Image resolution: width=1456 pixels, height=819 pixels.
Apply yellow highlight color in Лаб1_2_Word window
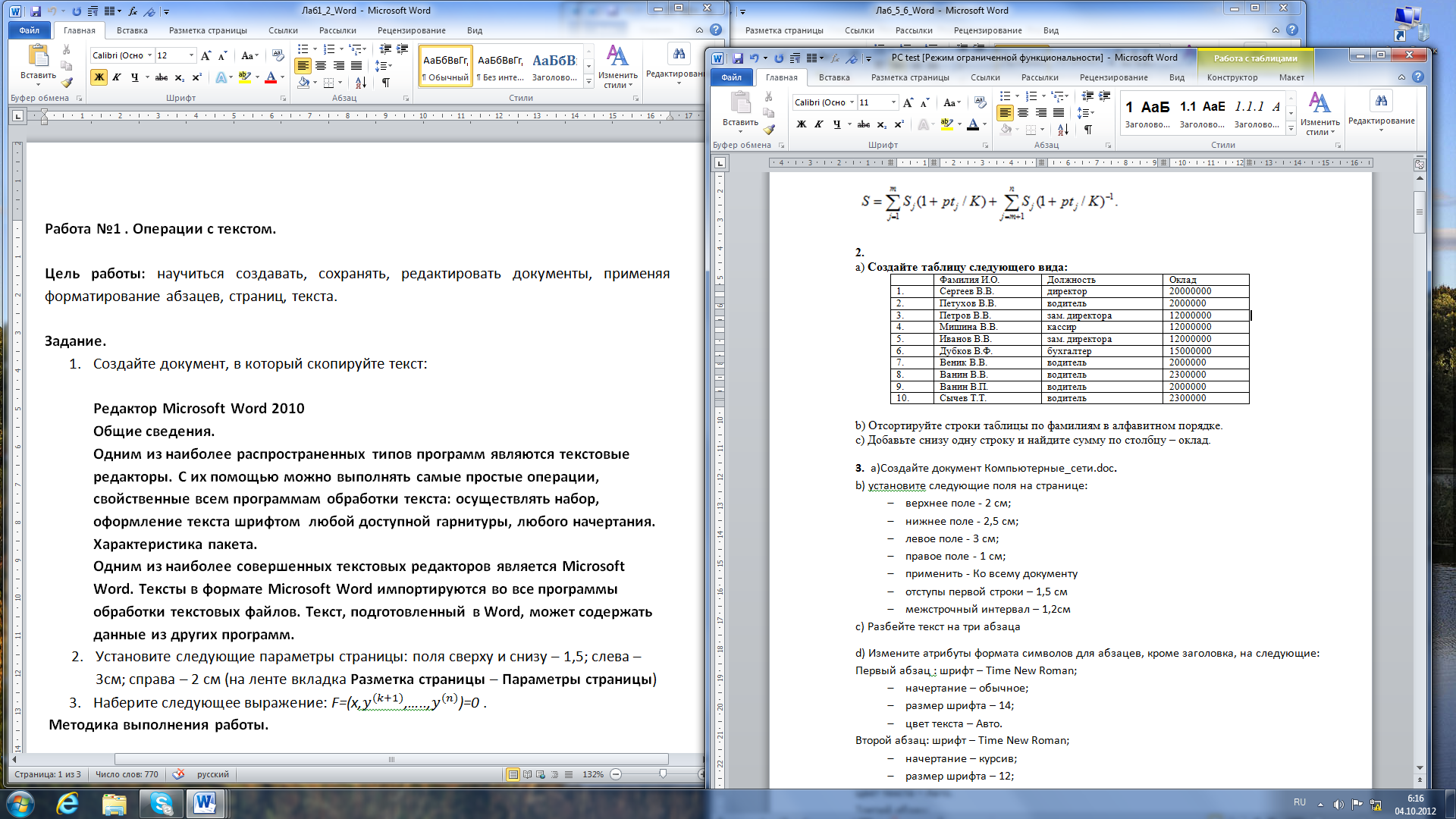click(244, 77)
